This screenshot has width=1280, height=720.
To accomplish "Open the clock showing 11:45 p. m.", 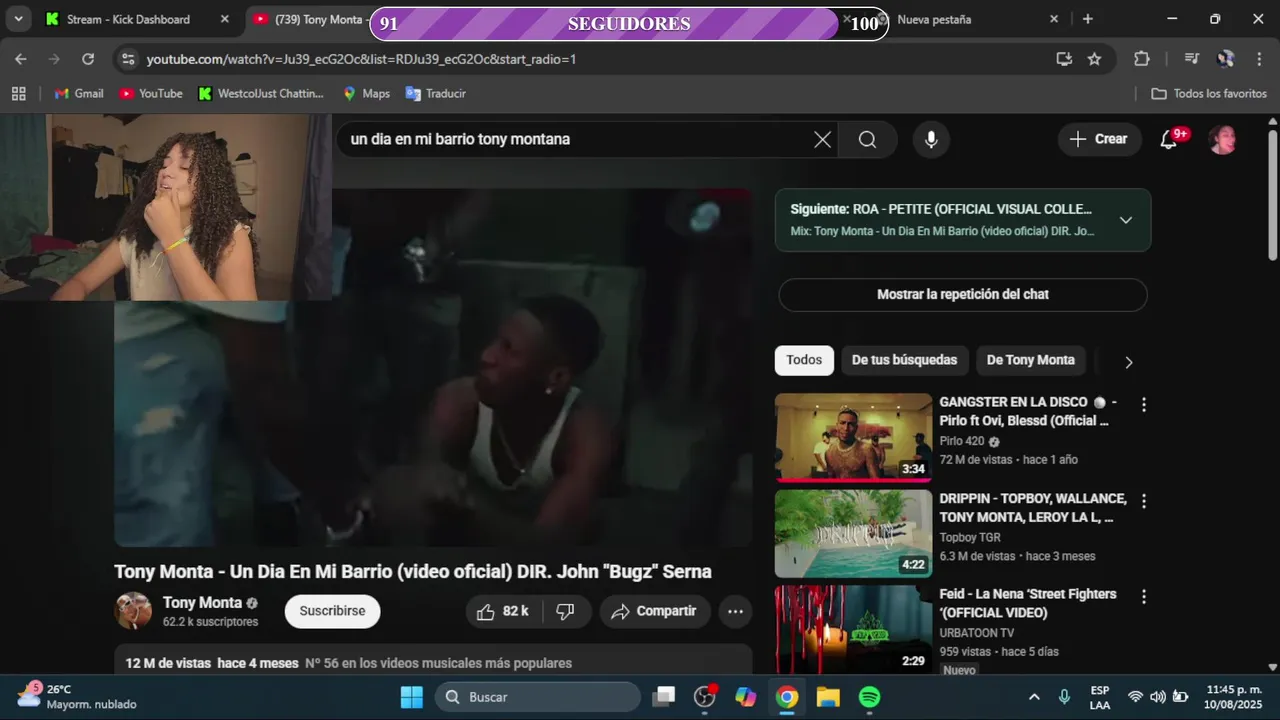I will coord(1234,696).
